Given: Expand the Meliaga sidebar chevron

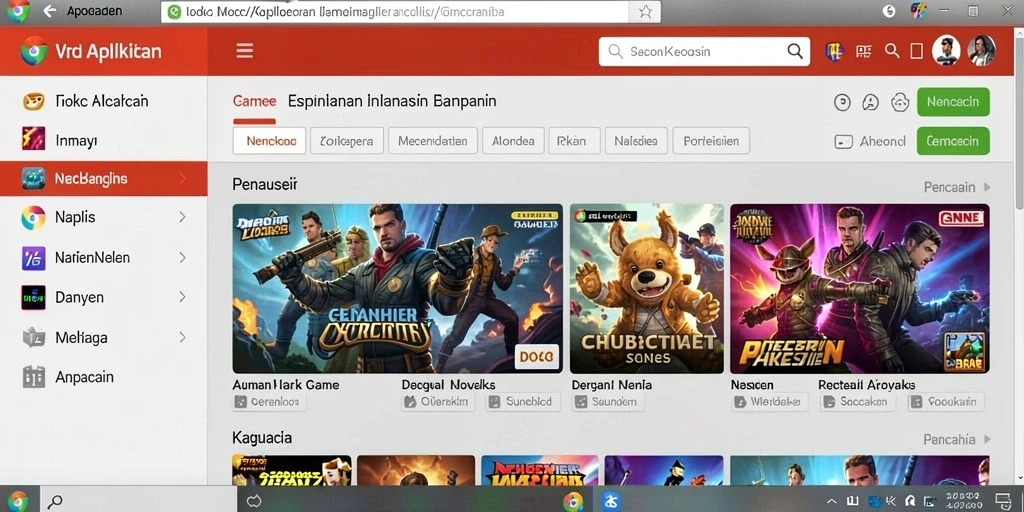Looking at the screenshot, I should (182, 338).
